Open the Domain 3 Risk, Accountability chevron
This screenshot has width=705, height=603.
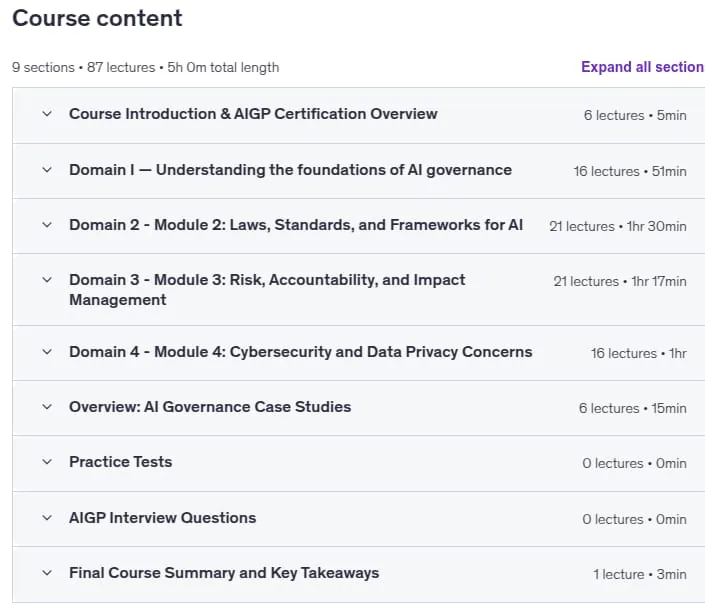coord(47,280)
